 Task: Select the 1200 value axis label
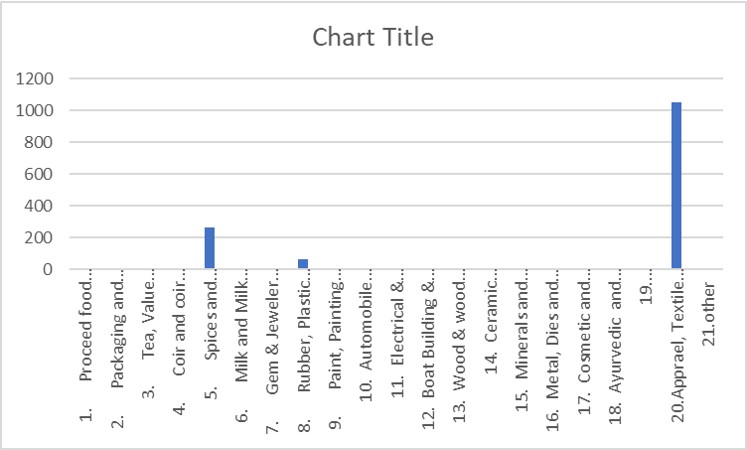click(35, 79)
